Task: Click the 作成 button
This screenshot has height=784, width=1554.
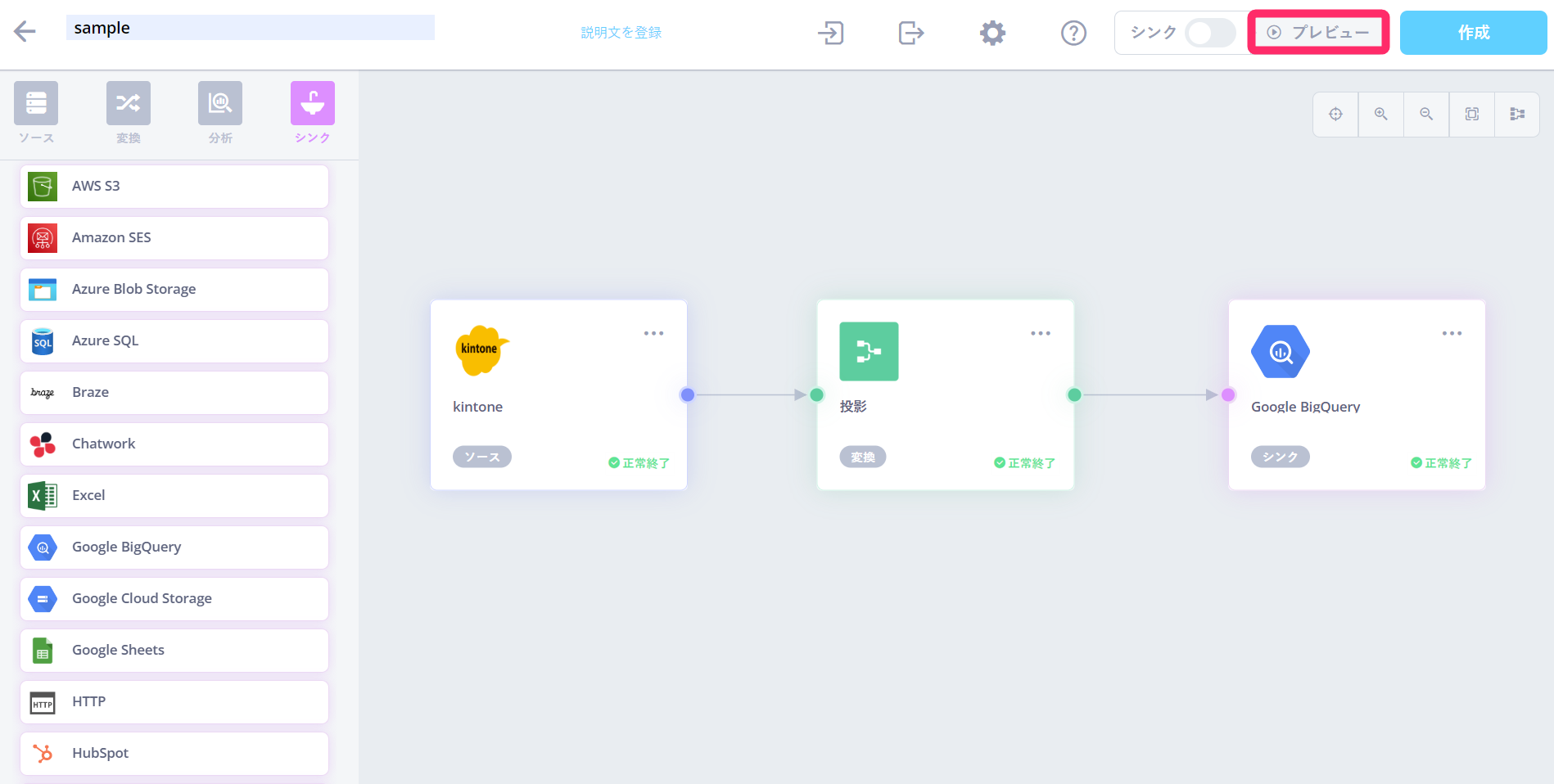Action: [1473, 33]
